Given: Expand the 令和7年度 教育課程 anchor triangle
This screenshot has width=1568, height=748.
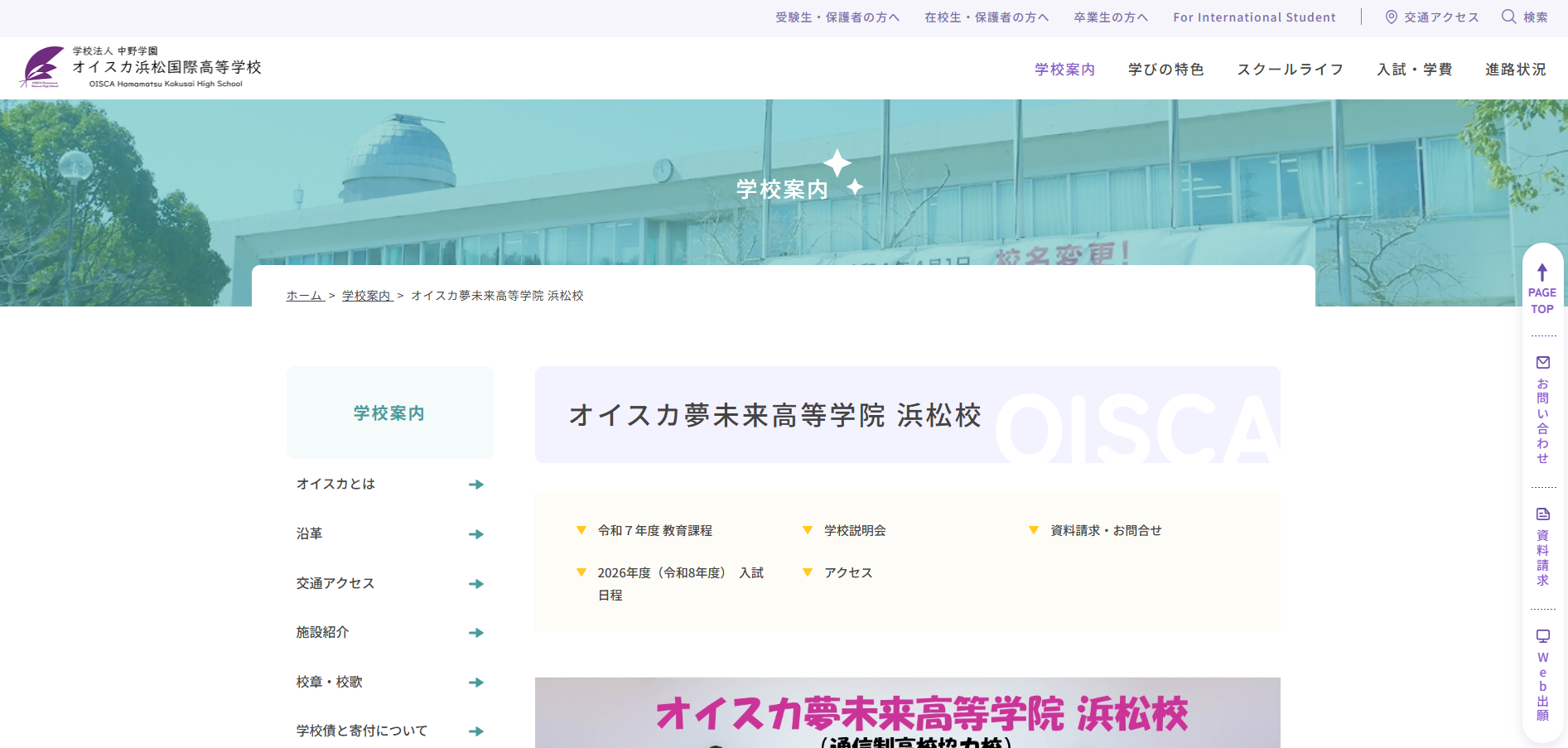Looking at the screenshot, I should pyautogui.click(x=581, y=529).
